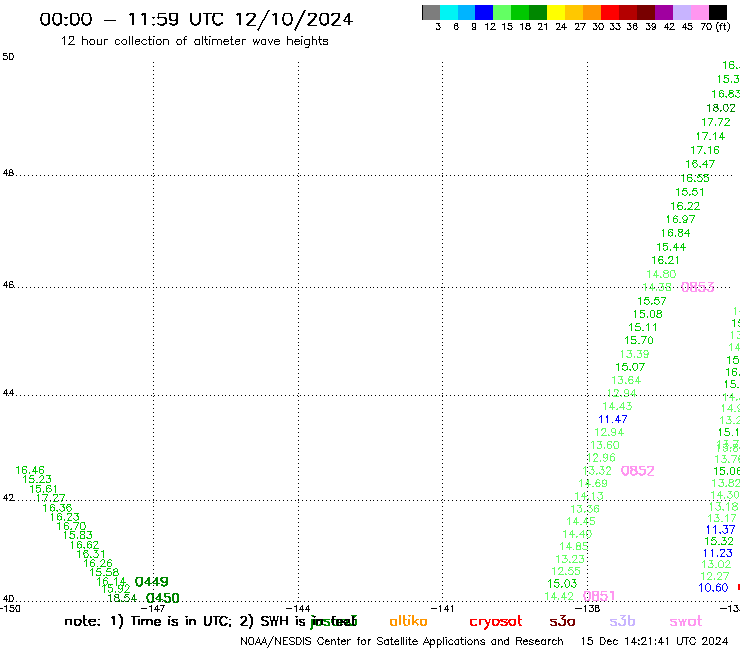
Task: Click the wave height reading 15.57
Action: (x=652, y=301)
